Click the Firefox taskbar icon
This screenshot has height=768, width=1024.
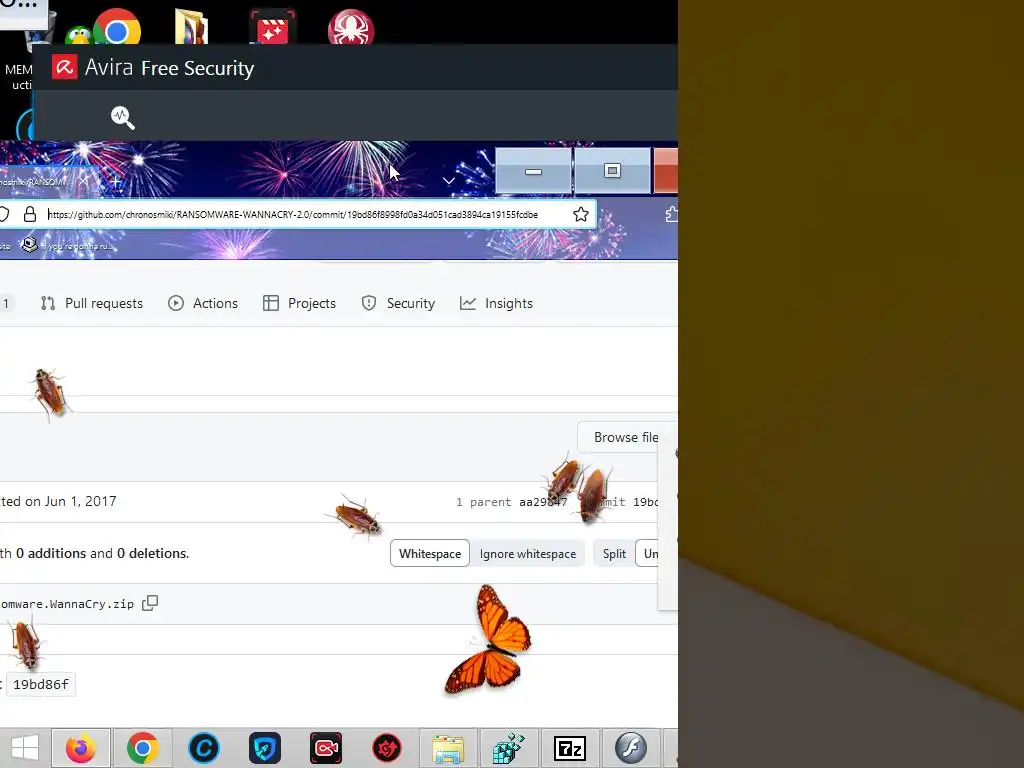[81, 748]
